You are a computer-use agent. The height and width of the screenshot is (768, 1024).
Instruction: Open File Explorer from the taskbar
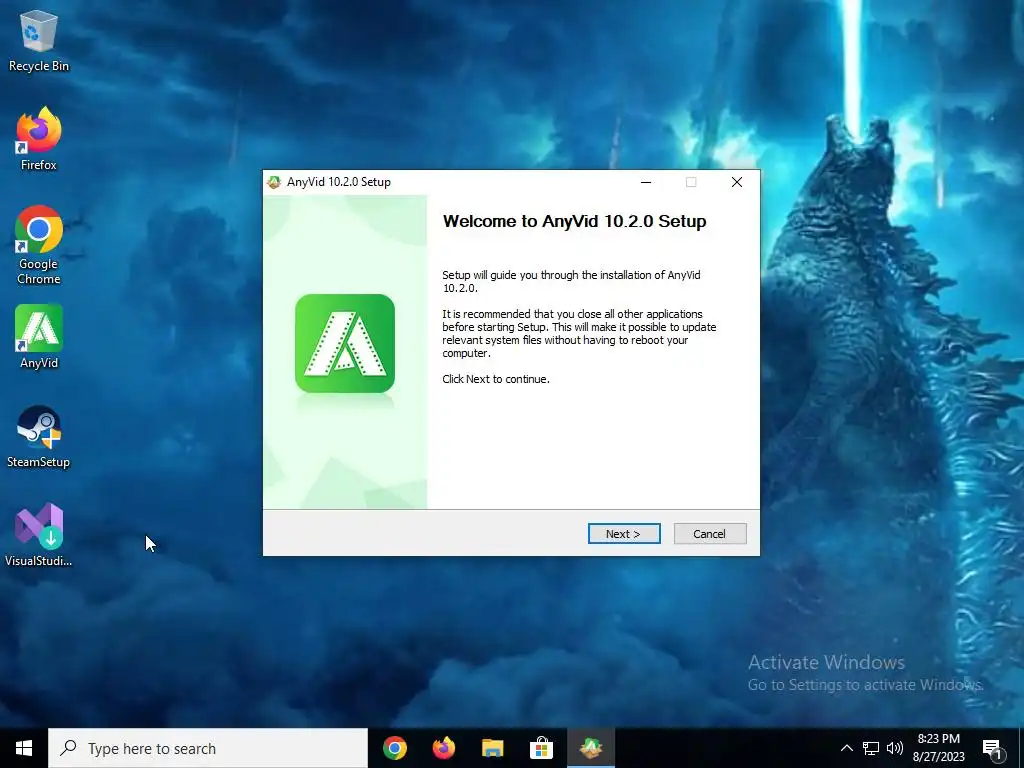(492, 748)
